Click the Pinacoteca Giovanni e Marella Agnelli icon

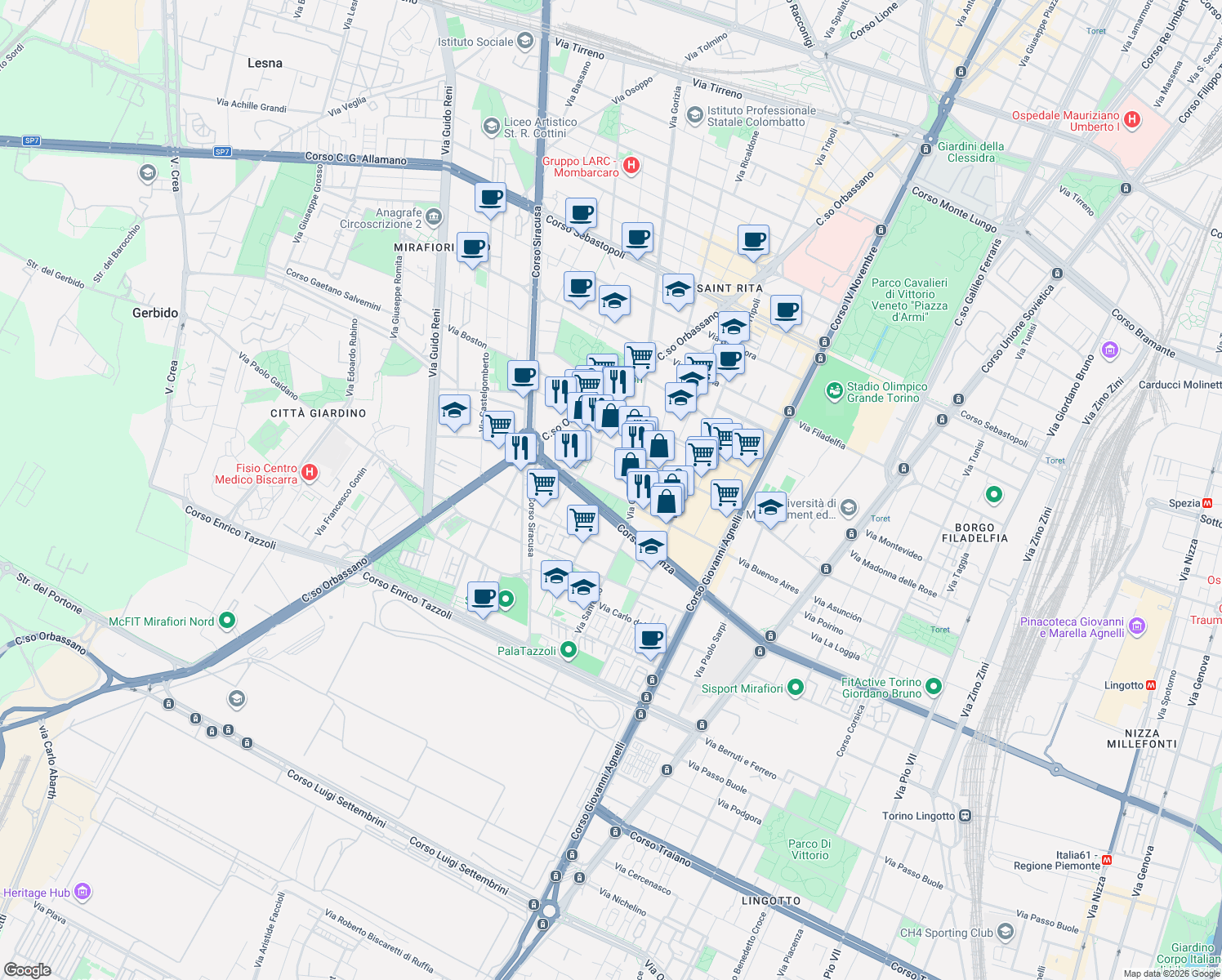(1138, 627)
